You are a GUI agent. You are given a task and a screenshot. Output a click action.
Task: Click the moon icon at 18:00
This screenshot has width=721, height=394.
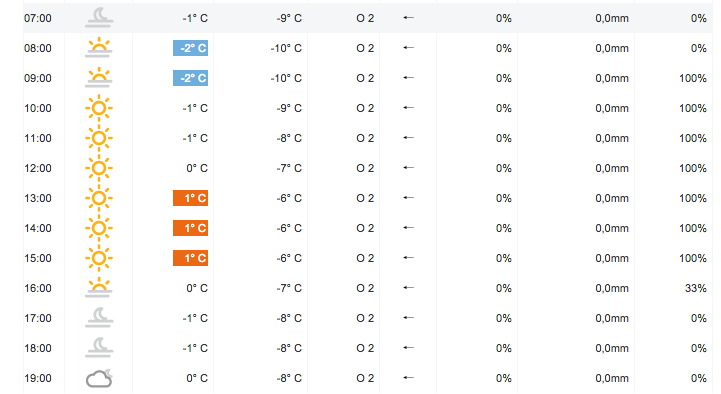click(x=99, y=348)
